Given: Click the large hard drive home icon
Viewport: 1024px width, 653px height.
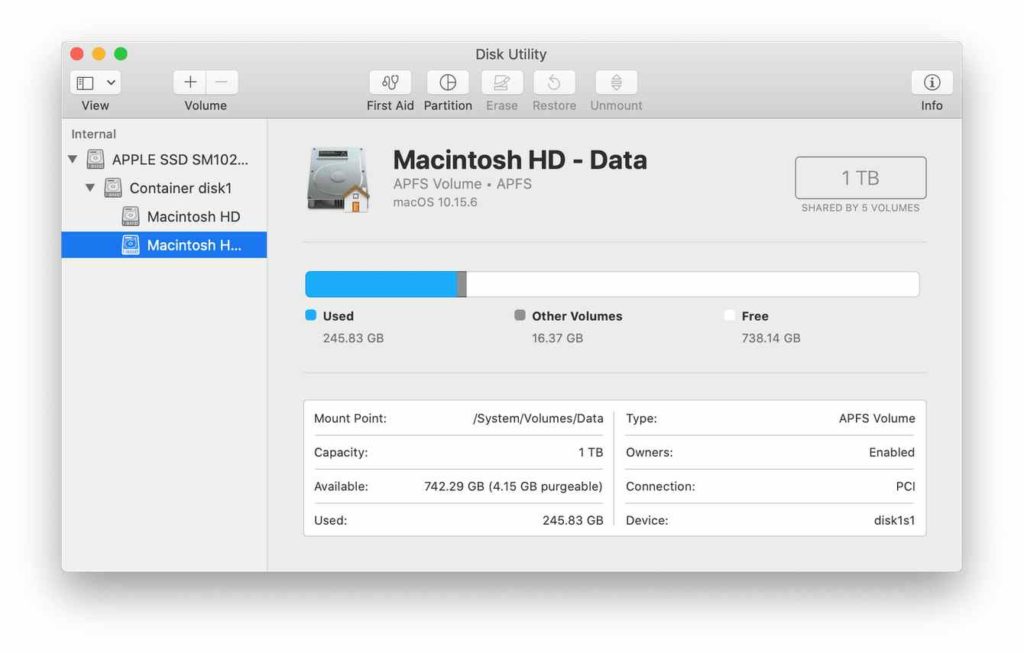Looking at the screenshot, I should pos(338,180).
